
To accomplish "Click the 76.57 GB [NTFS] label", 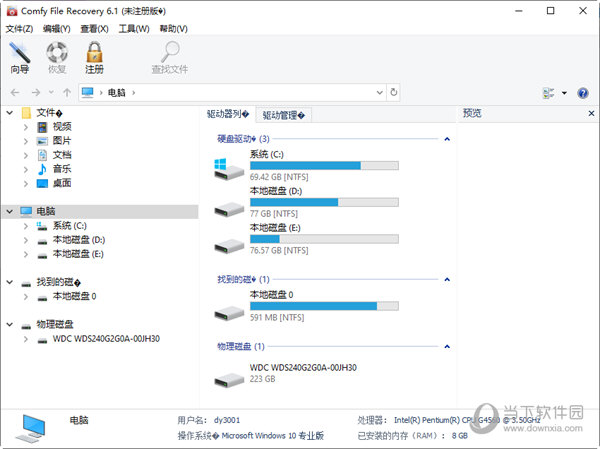I will (x=279, y=250).
